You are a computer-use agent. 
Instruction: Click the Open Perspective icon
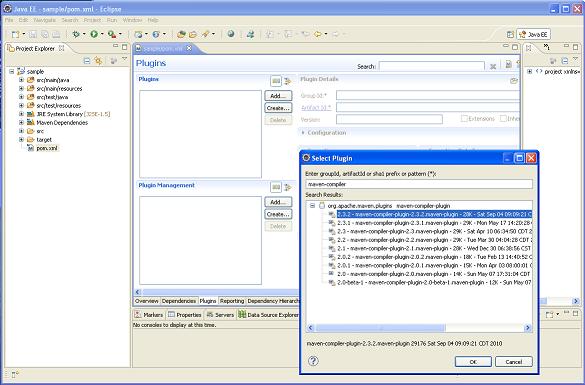pyautogui.click(x=510, y=34)
